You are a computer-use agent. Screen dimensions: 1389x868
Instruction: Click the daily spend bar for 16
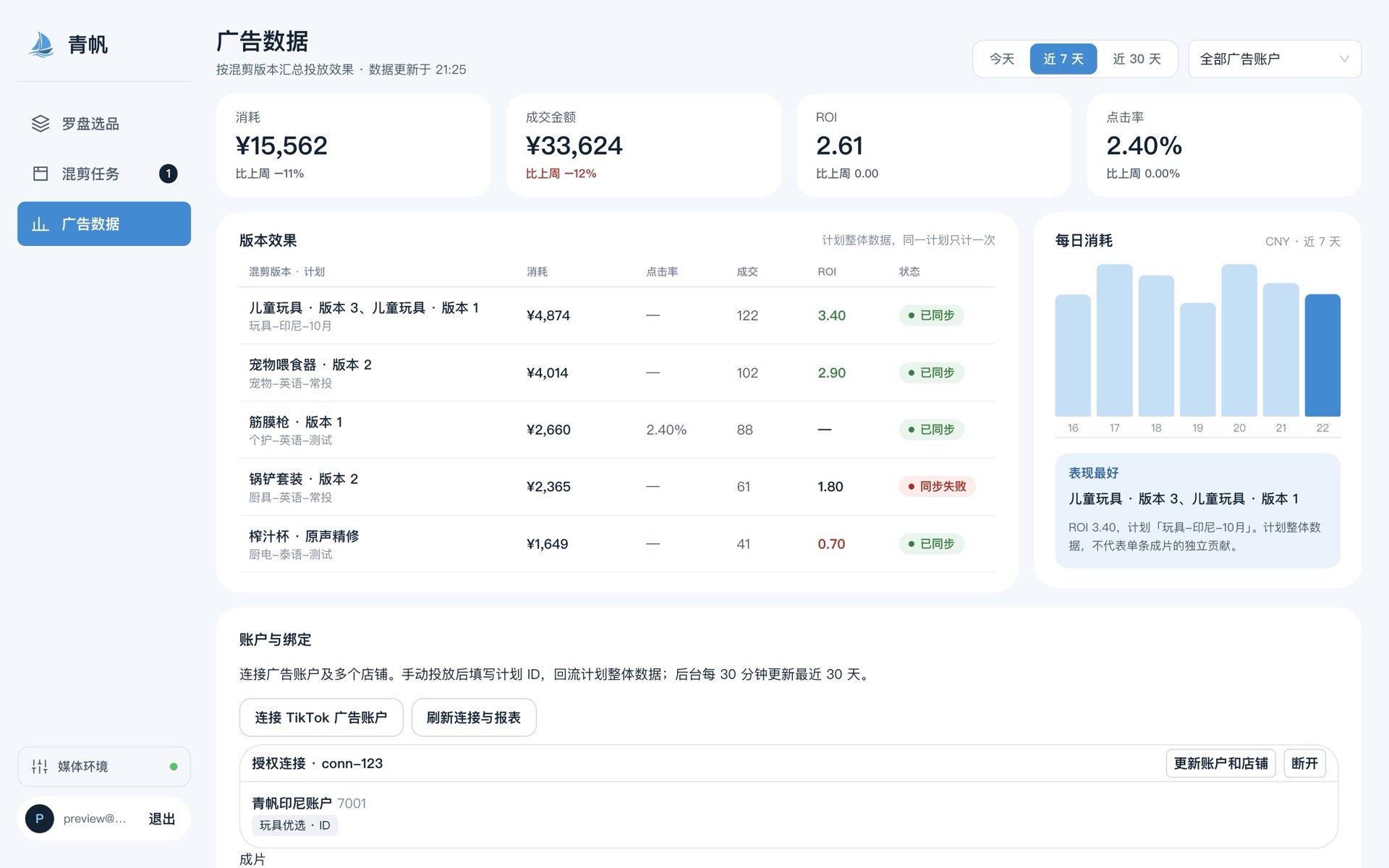coord(1073,355)
